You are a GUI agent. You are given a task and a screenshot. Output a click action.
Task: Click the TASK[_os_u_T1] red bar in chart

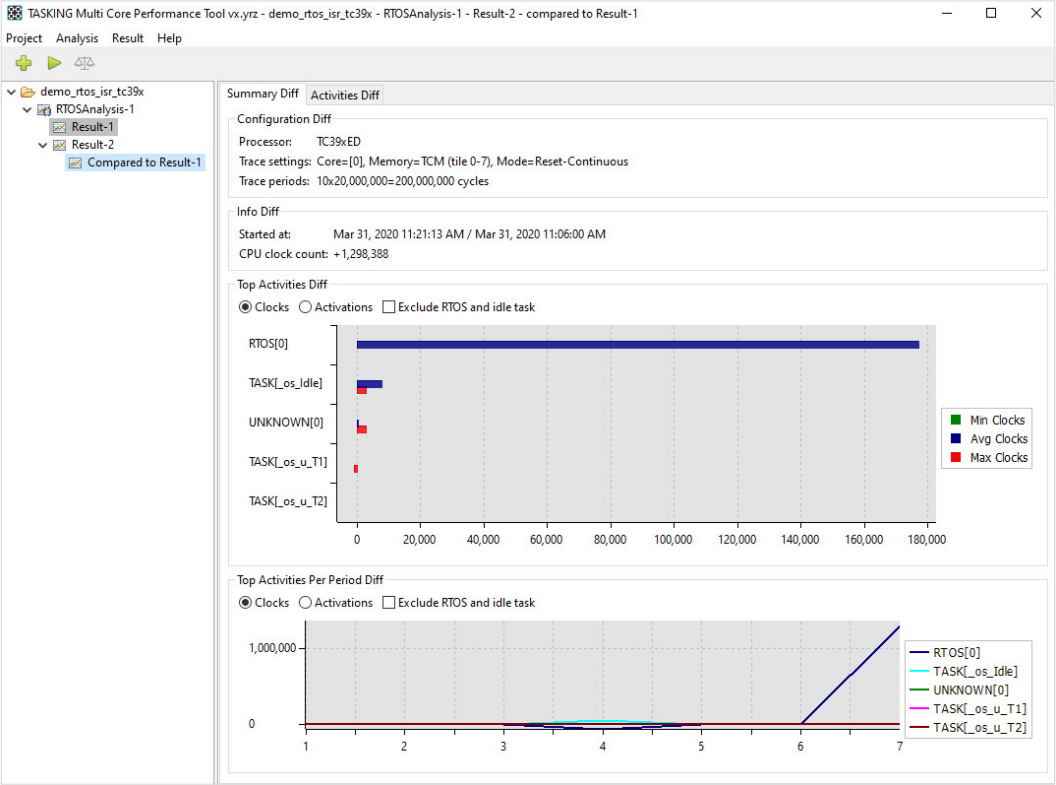(356, 469)
